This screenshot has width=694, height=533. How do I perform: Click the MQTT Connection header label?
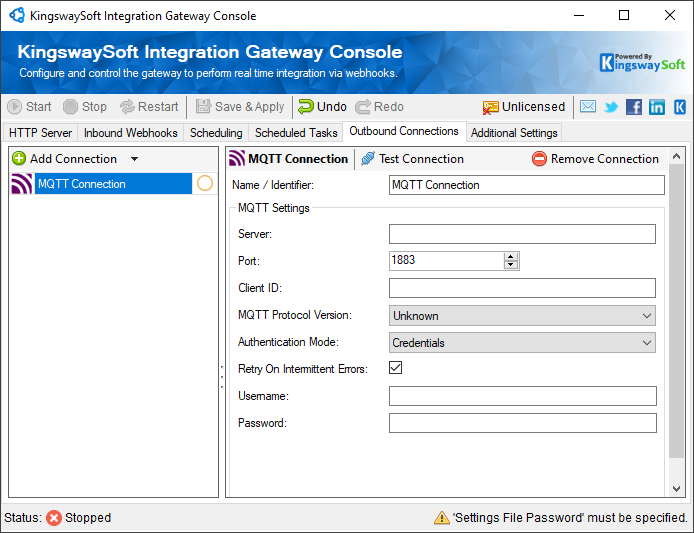tap(289, 158)
